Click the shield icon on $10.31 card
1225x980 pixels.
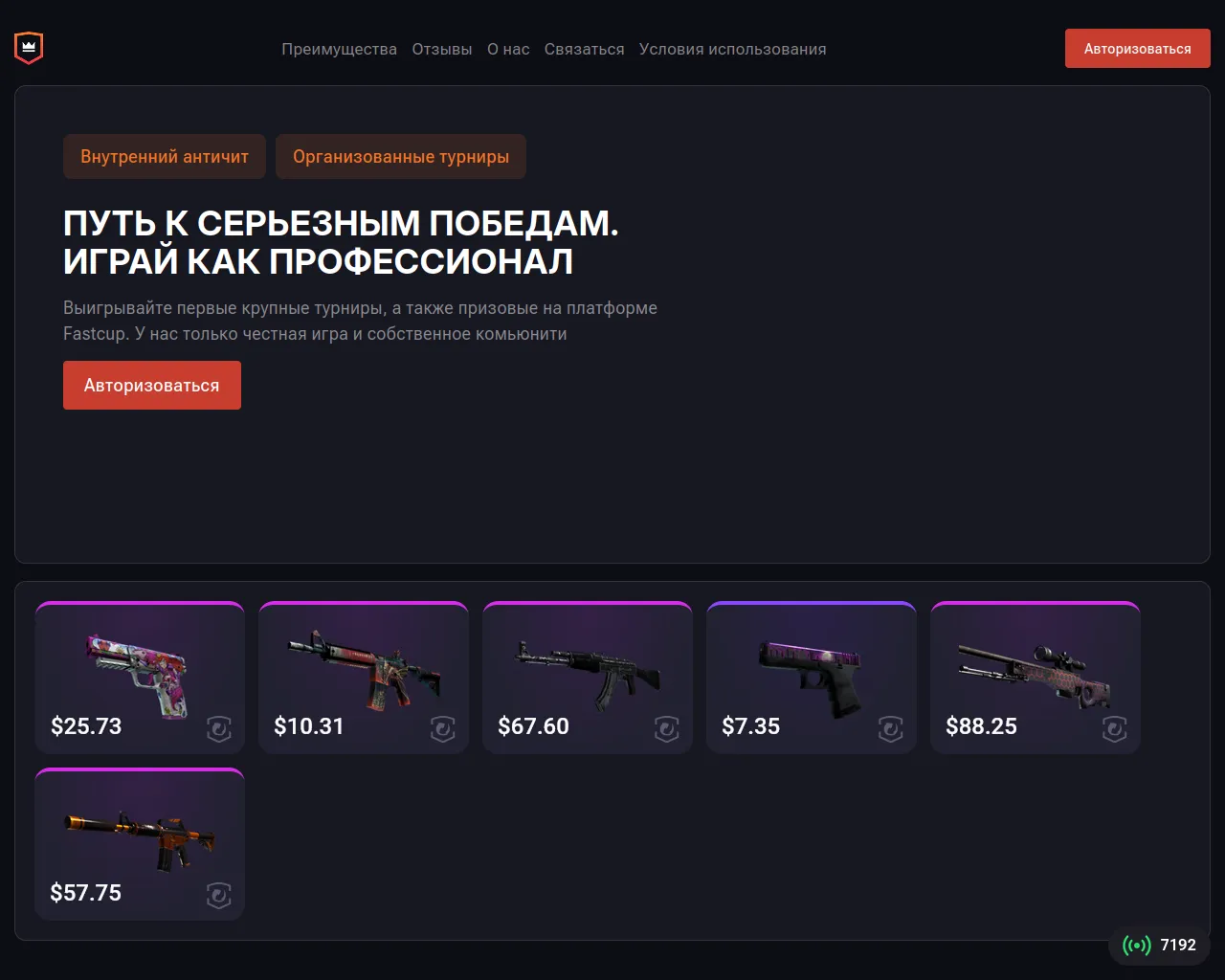(x=443, y=729)
